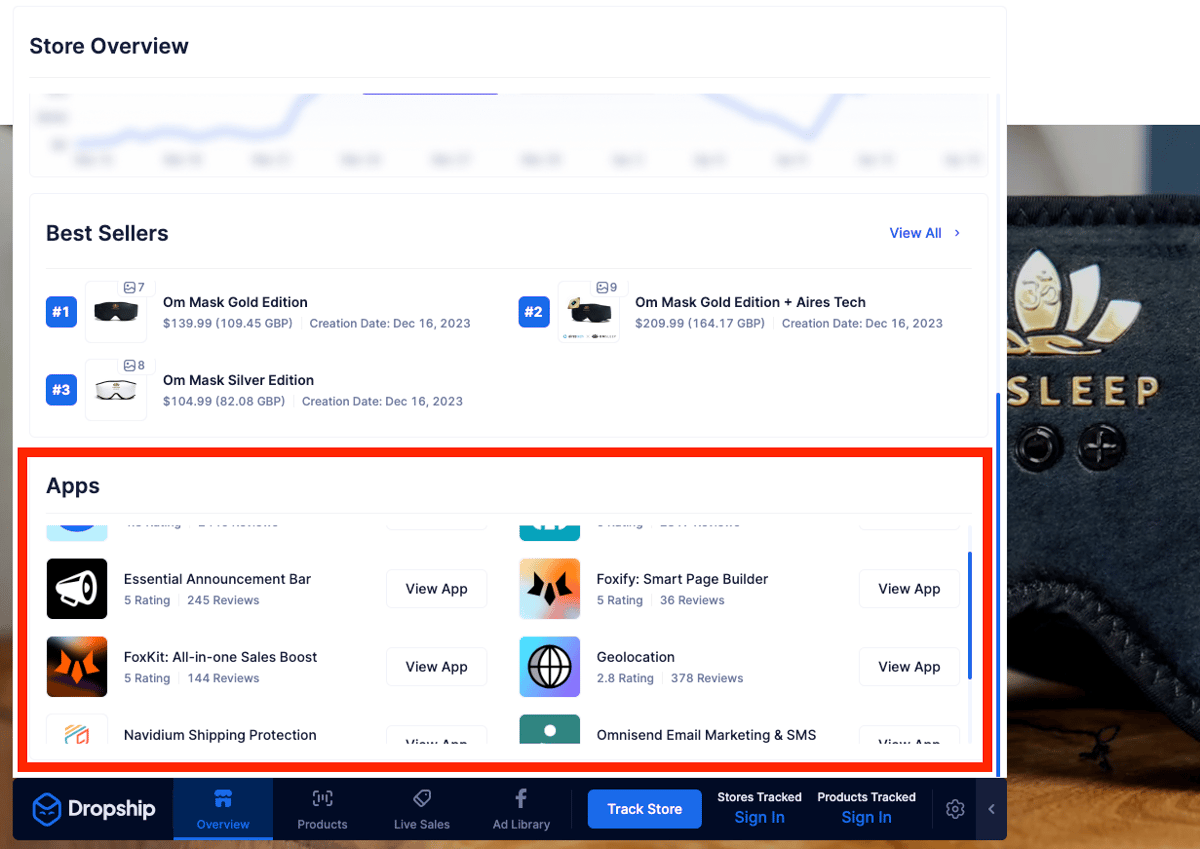Open Om Mask Gold Edition product thumbnail
Image resolution: width=1200 pixels, height=849 pixels.
(116, 312)
